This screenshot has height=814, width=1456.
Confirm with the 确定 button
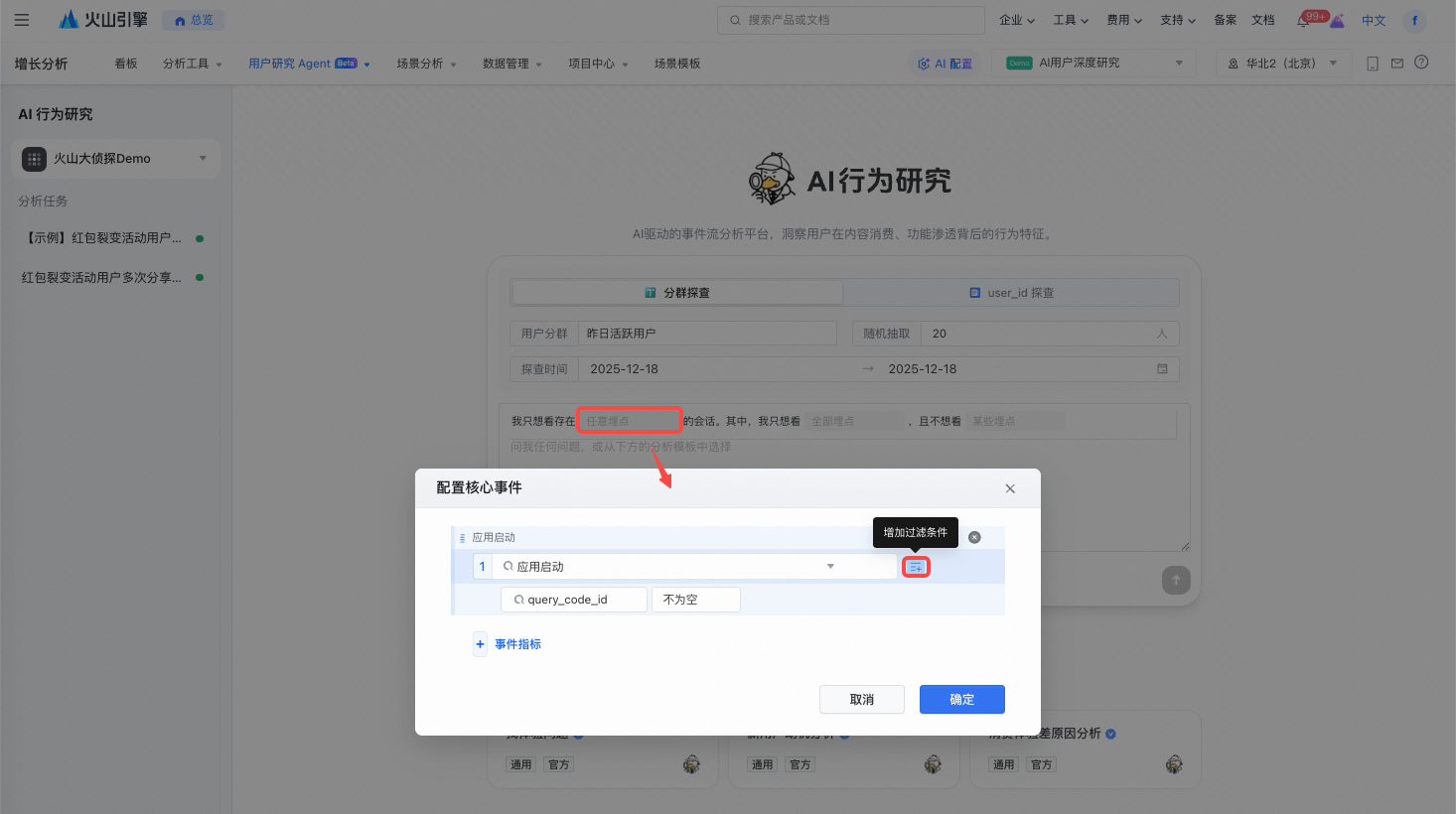point(962,699)
